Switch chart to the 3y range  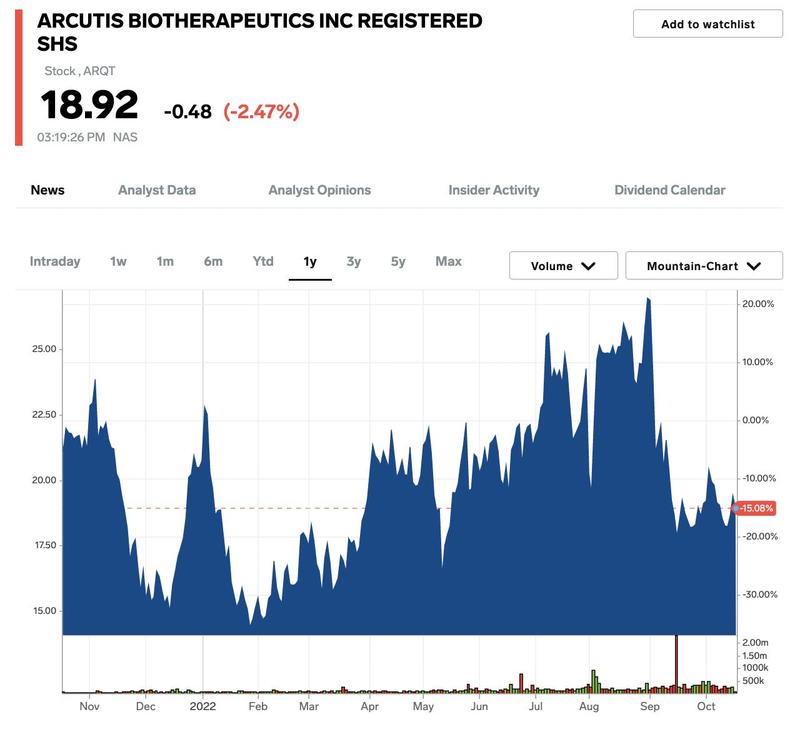[354, 262]
